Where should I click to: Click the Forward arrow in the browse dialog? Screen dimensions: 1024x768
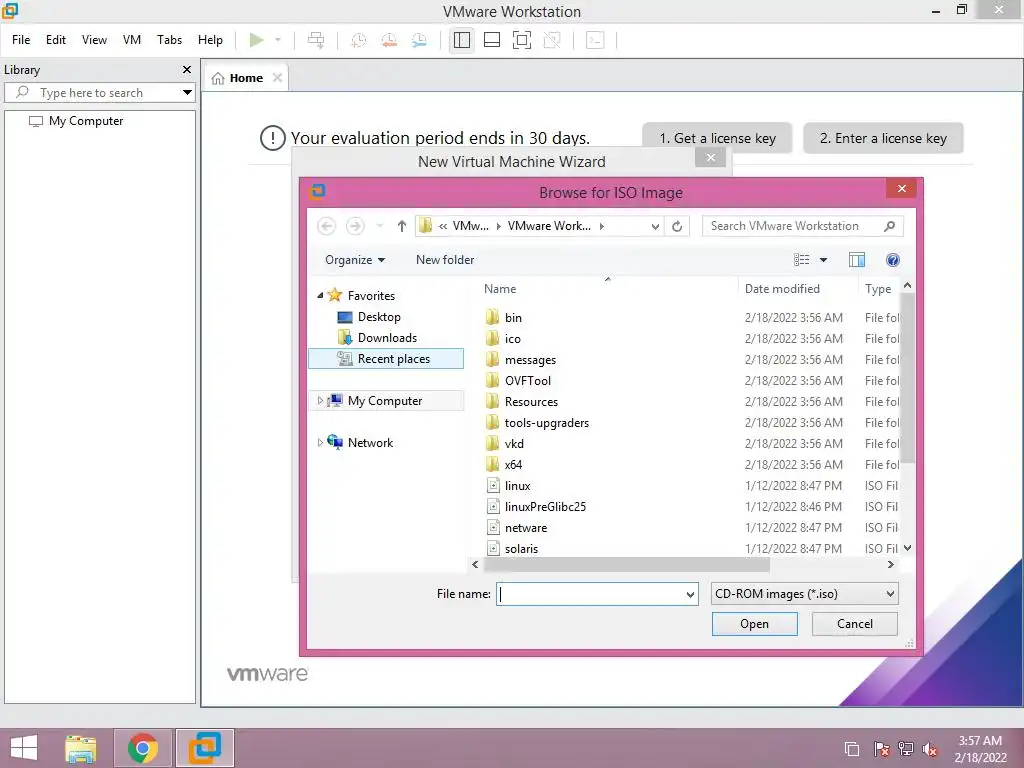355,226
